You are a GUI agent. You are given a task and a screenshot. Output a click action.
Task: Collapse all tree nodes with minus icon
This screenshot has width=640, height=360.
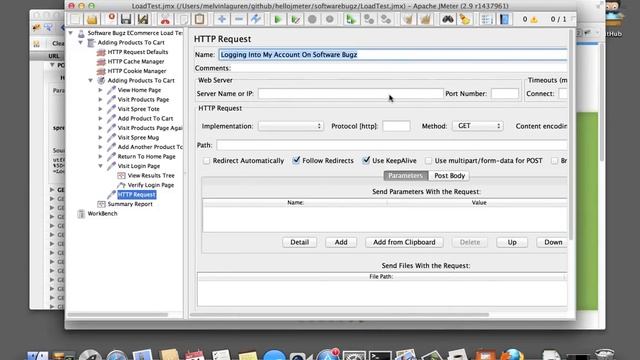pyautogui.click(x=239, y=19)
